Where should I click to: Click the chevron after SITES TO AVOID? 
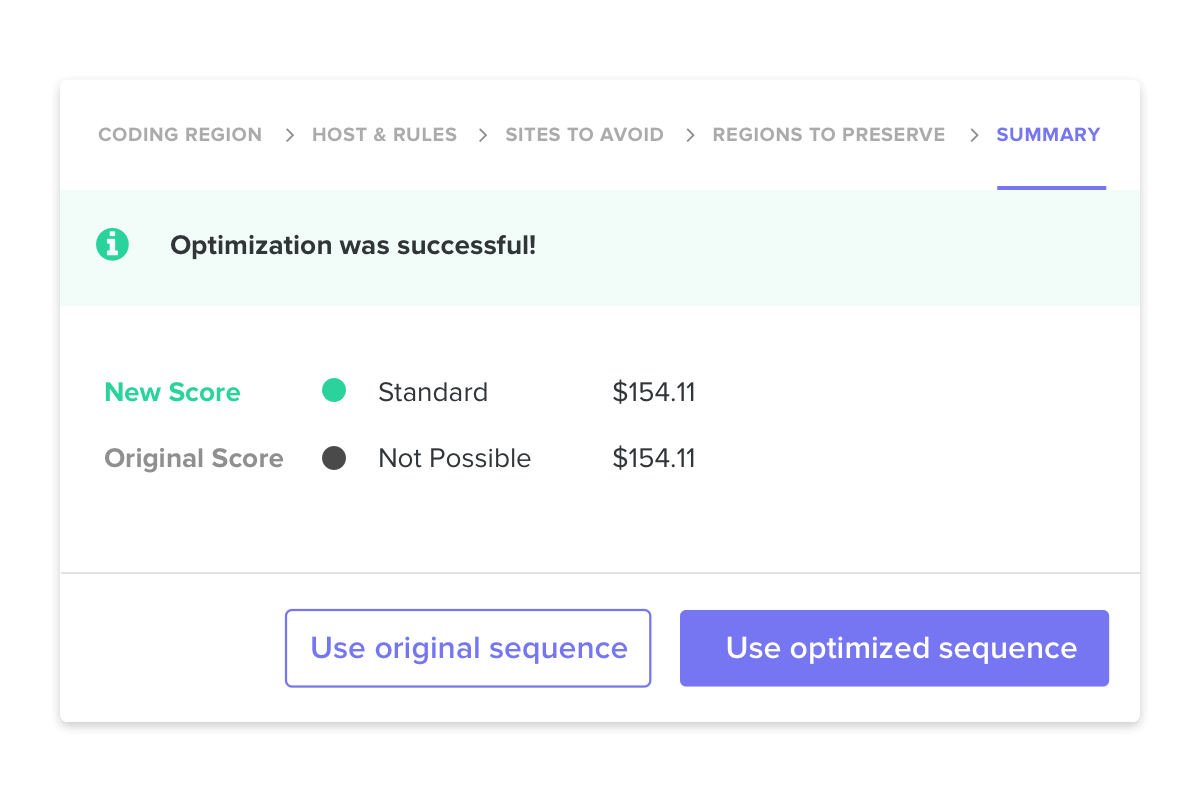(690, 135)
